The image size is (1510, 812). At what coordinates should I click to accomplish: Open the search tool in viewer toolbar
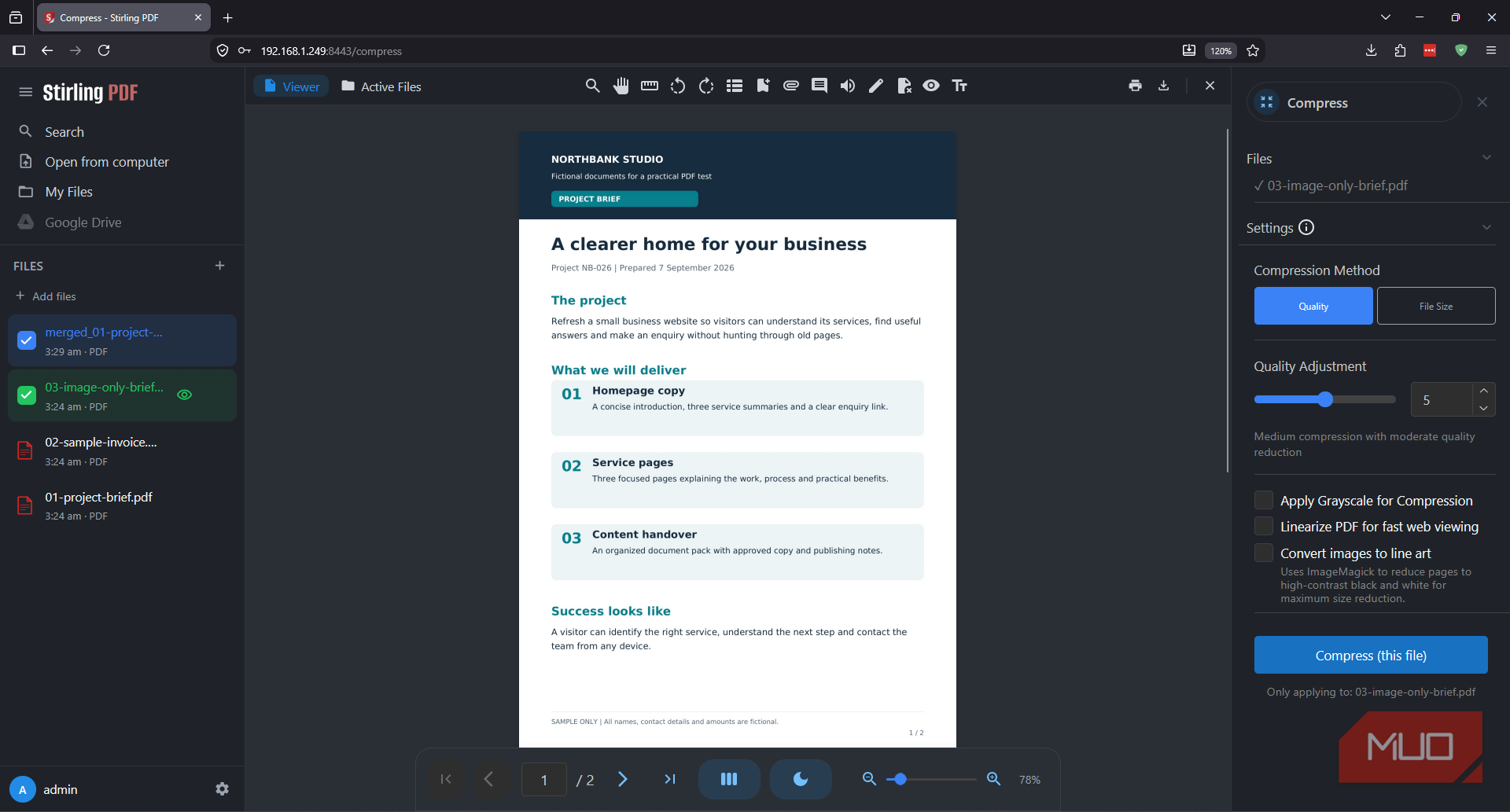pos(592,86)
